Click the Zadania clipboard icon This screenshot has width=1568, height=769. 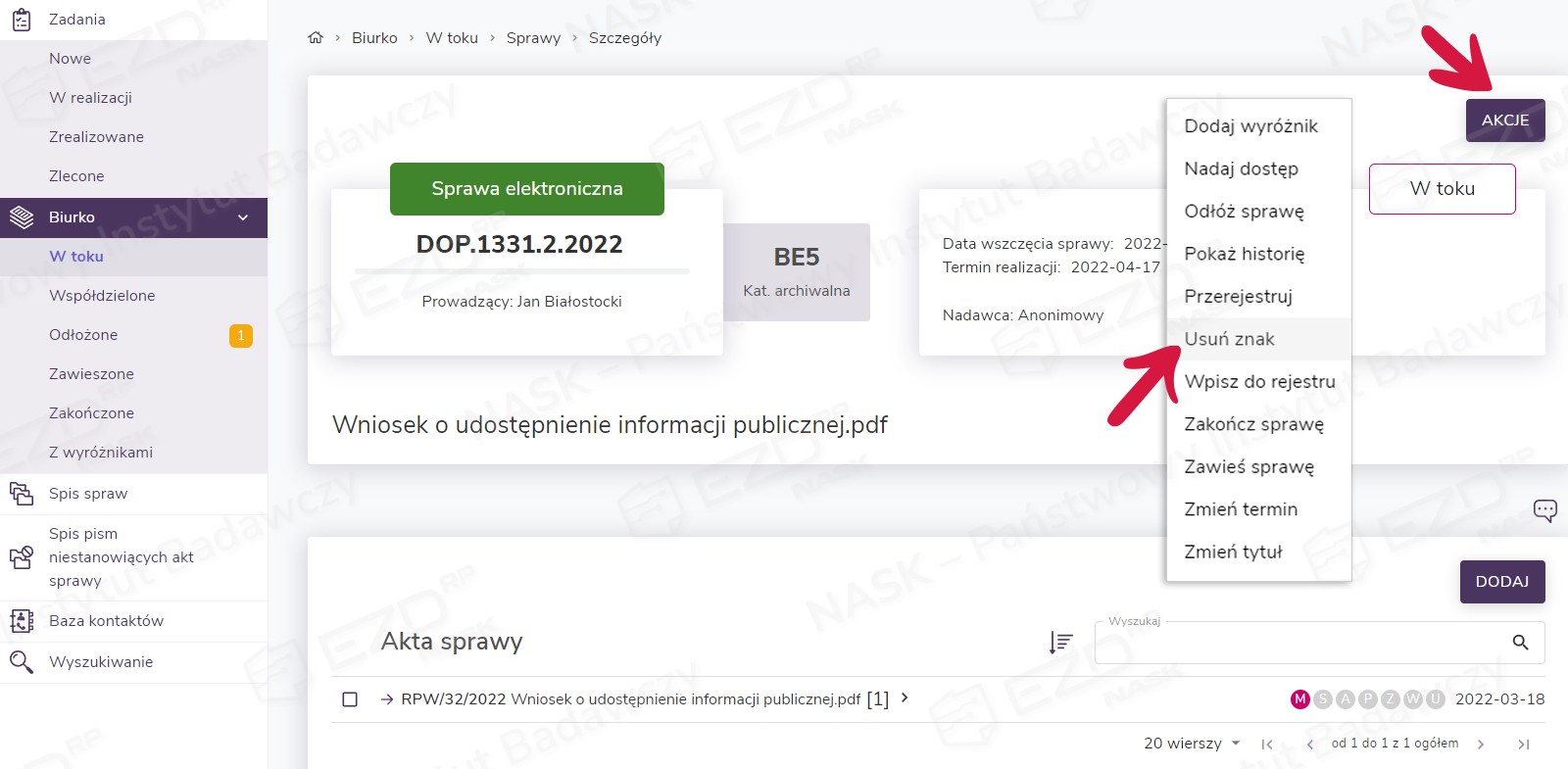tap(22, 20)
